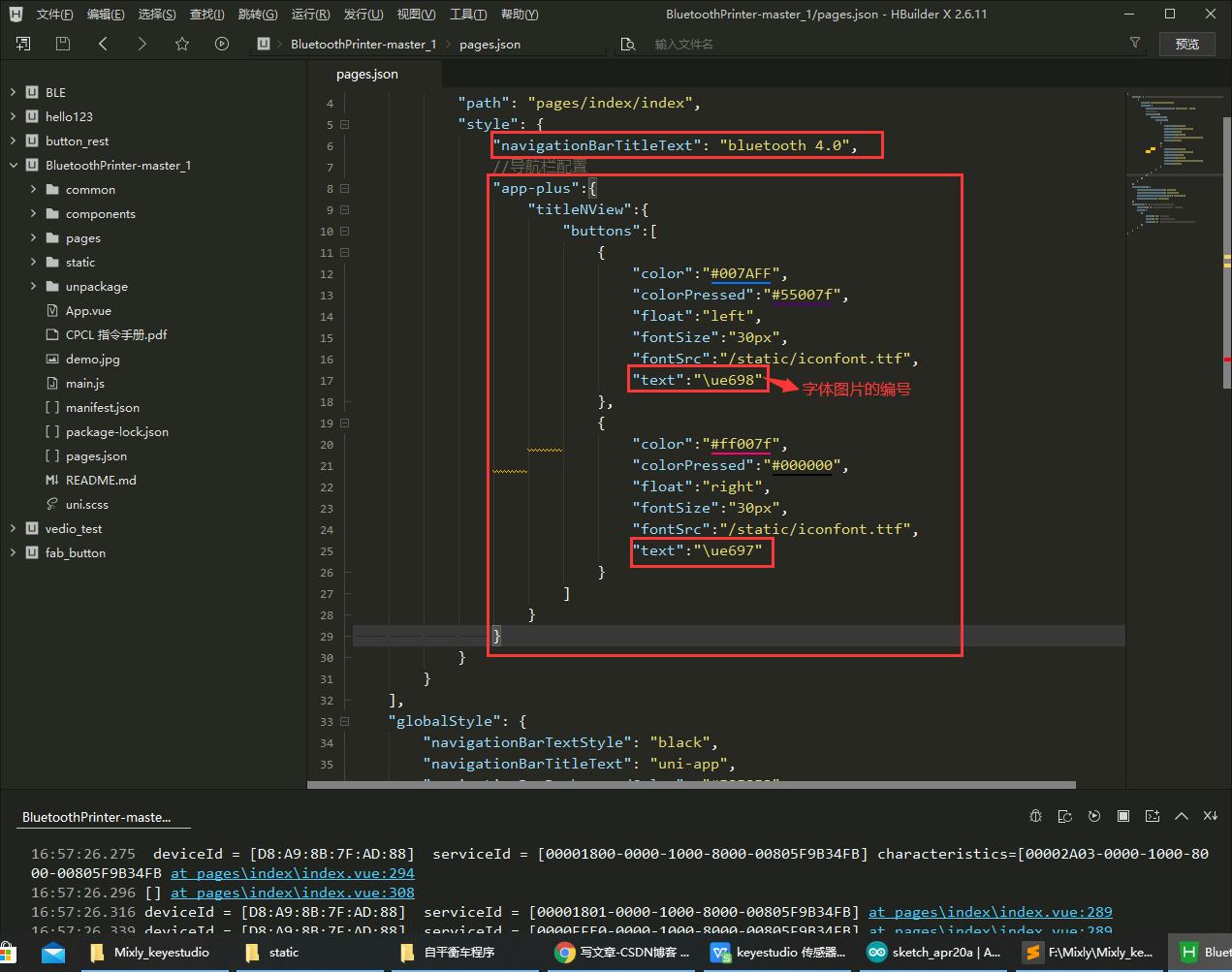The width and height of the screenshot is (1232, 972).
Task: Open Chrome CSDN window in taskbar
Action: [x=621, y=953]
